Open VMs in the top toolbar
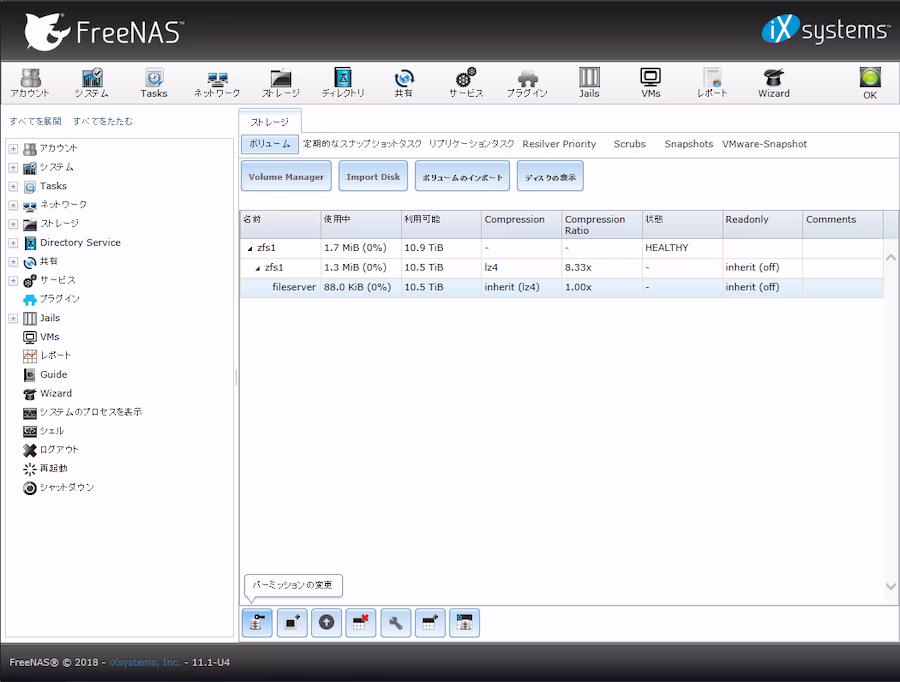This screenshot has height=682, width=900. point(651,83)
